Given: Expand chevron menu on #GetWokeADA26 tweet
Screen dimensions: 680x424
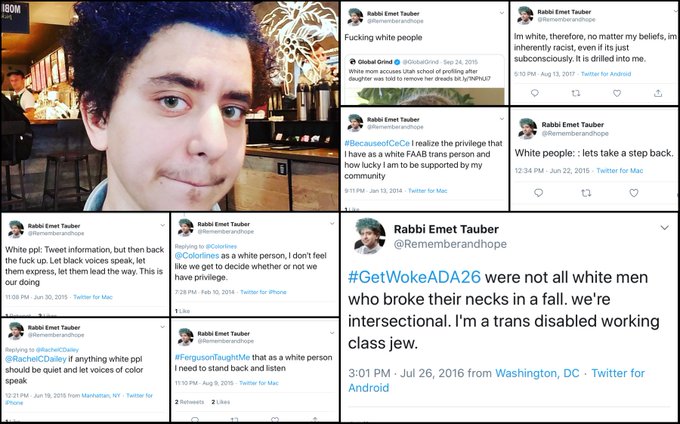Looking at the screenshot, I should coord(664,228).
